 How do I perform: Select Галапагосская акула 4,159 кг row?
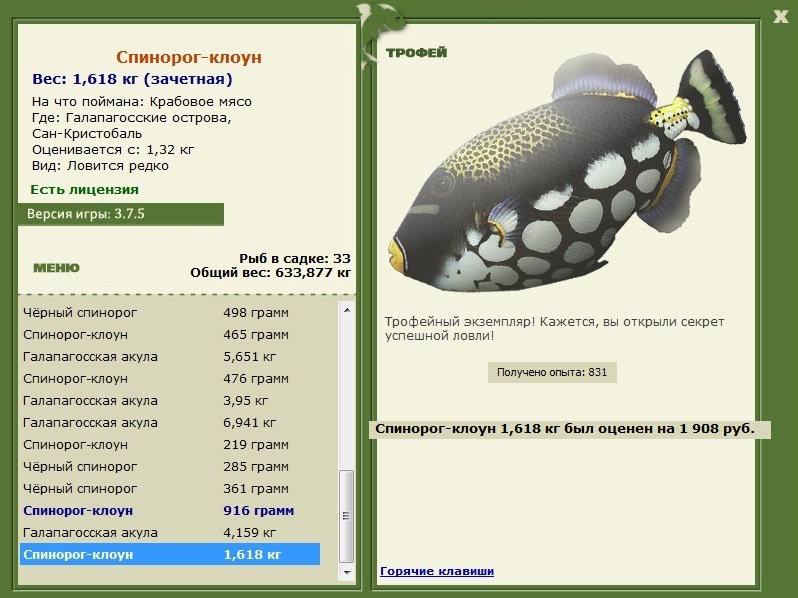pos(170,532)
